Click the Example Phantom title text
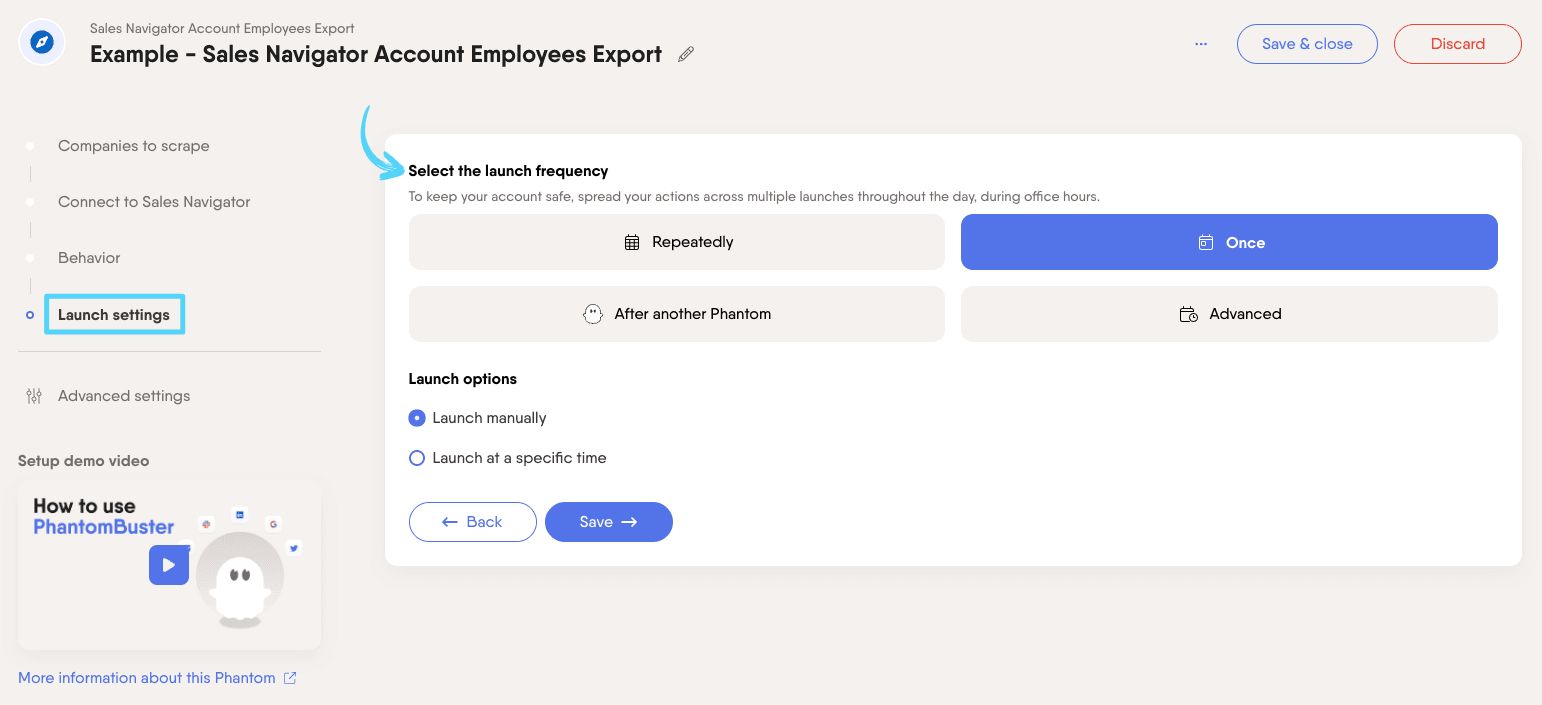Image resolution: width=1542 pixels, height=705 pixels. tap(376, 55)
